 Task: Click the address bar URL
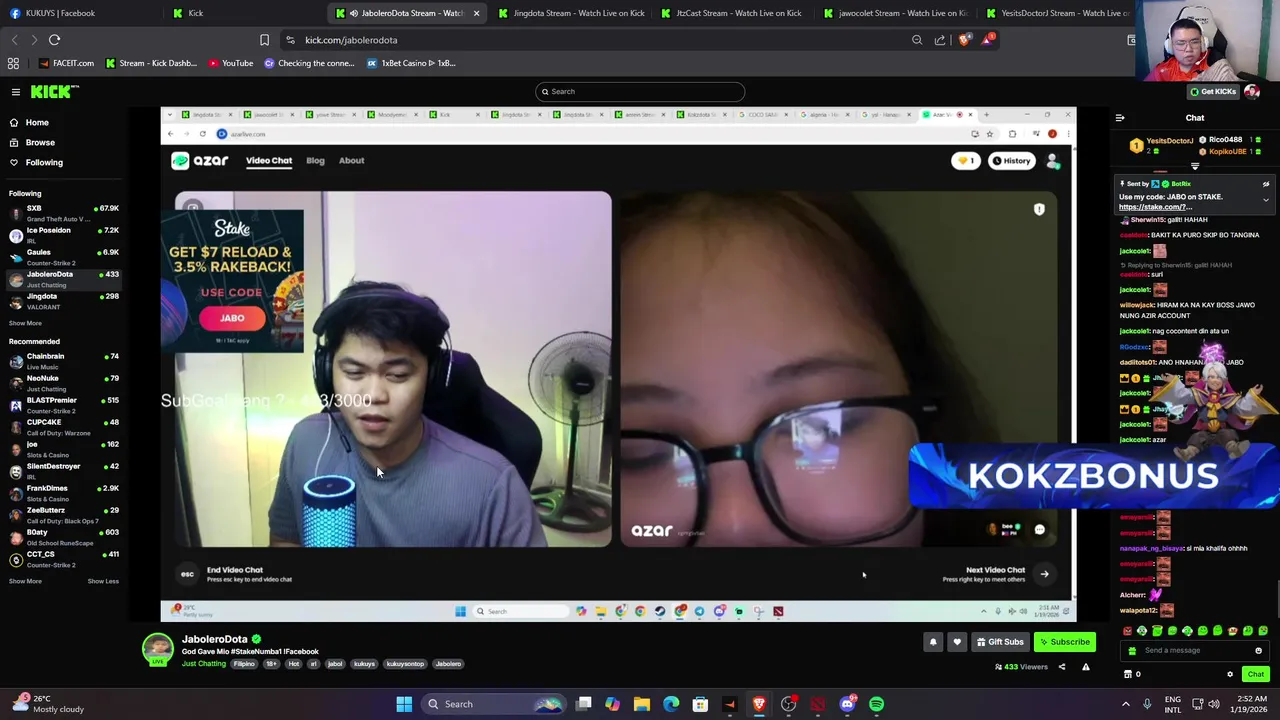(351, 40)
